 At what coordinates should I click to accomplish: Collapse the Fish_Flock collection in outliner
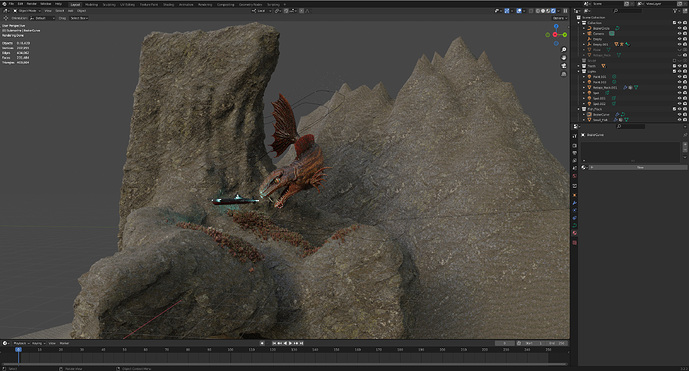click(x=579, y=109)
